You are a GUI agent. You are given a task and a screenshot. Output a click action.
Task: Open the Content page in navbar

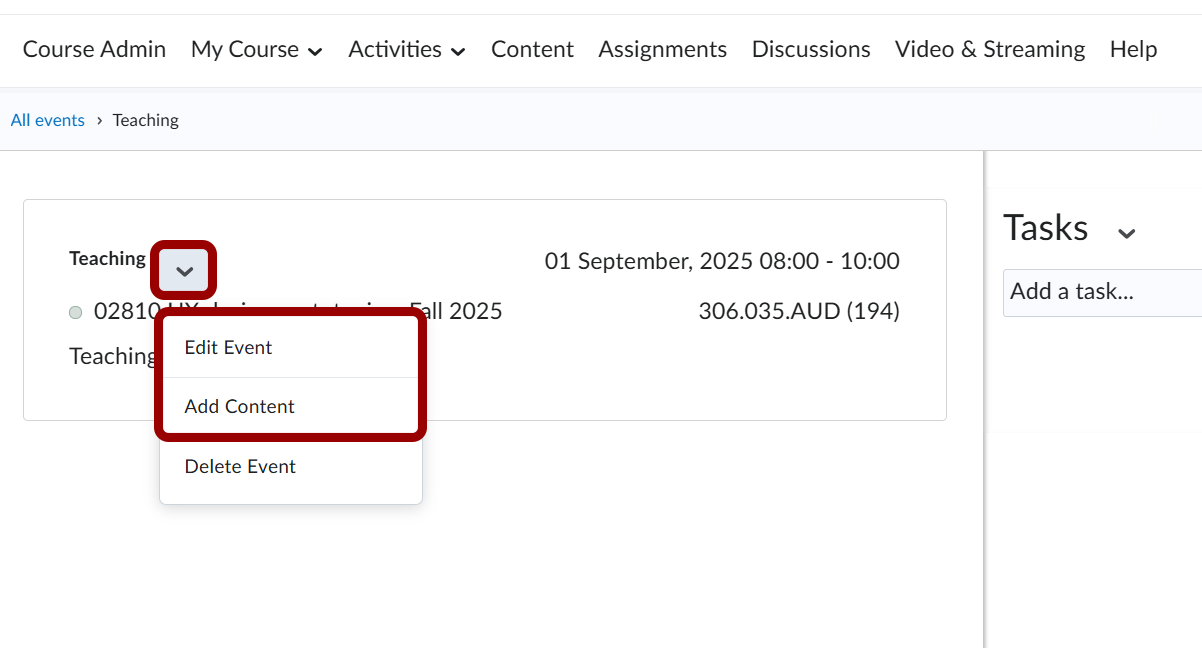pyautogui.click(x=532, y=49)
